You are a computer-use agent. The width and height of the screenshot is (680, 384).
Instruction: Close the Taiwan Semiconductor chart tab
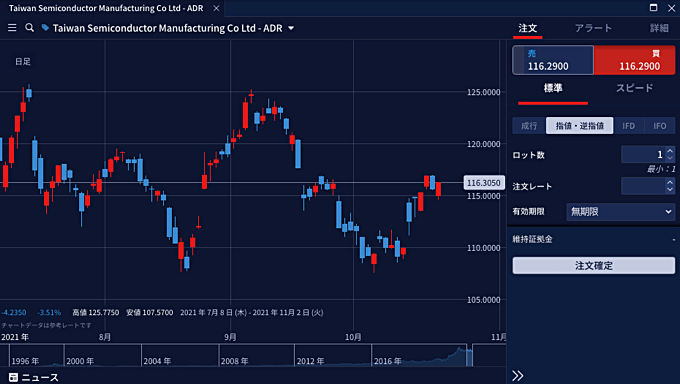point(216,8)
